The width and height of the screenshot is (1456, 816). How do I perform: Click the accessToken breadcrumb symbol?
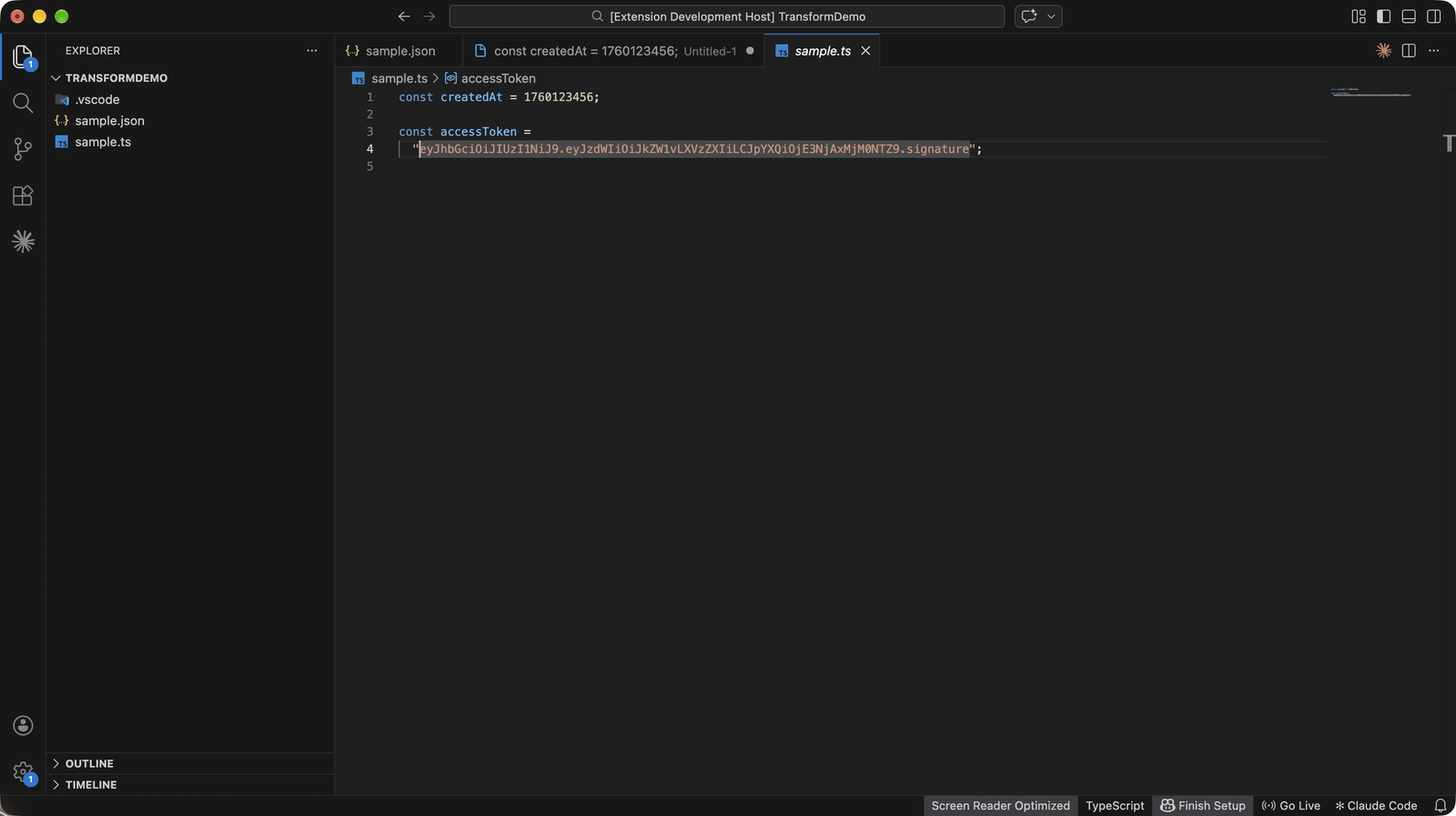click(x=498, y=78)
